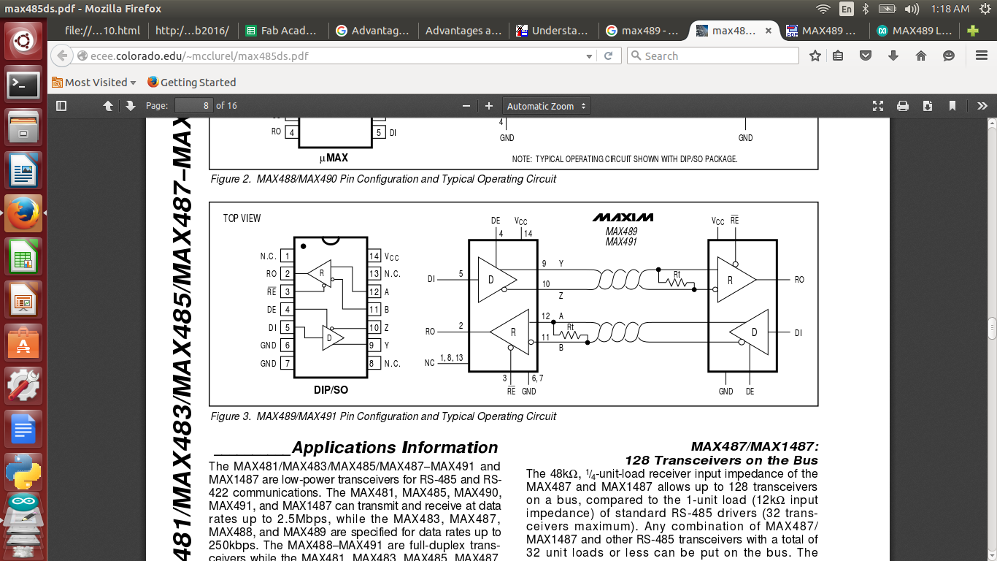This screenshot has height=561, width=997.
Task: Click the address bar URL
Action: coord(199,56)
